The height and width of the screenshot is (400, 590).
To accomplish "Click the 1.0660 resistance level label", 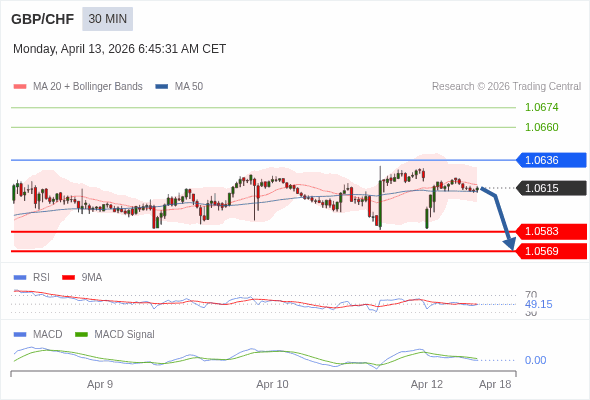I will (x=541, y=127).
